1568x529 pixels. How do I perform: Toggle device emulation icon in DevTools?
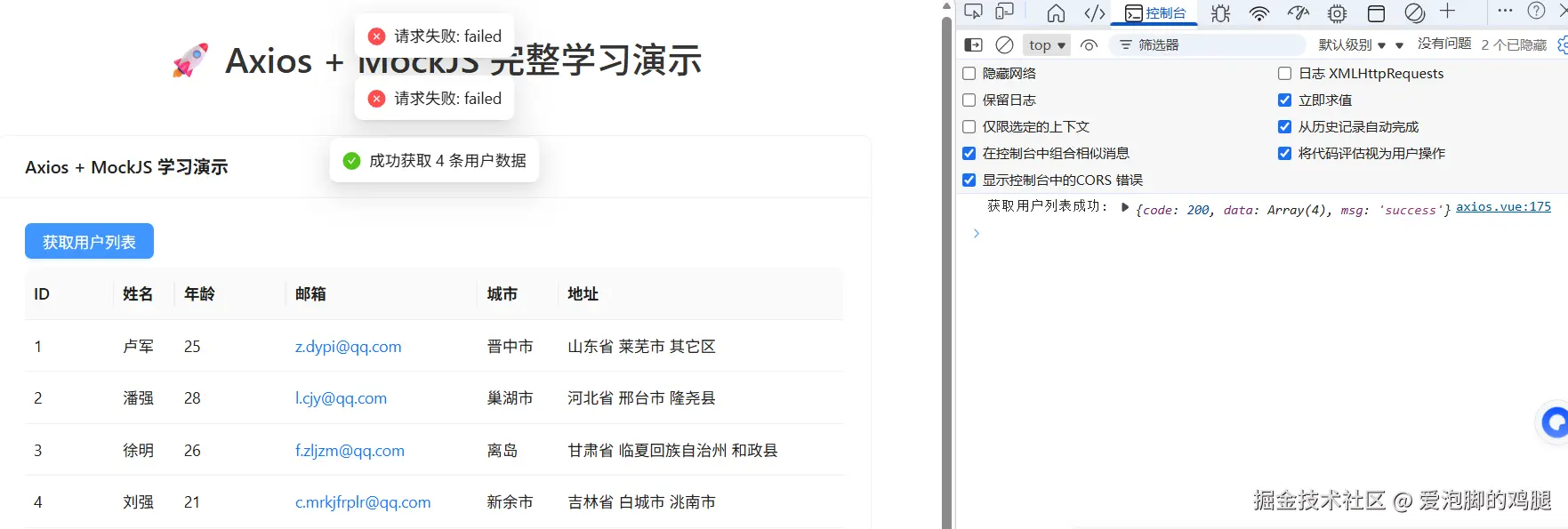click(1005, 12)
